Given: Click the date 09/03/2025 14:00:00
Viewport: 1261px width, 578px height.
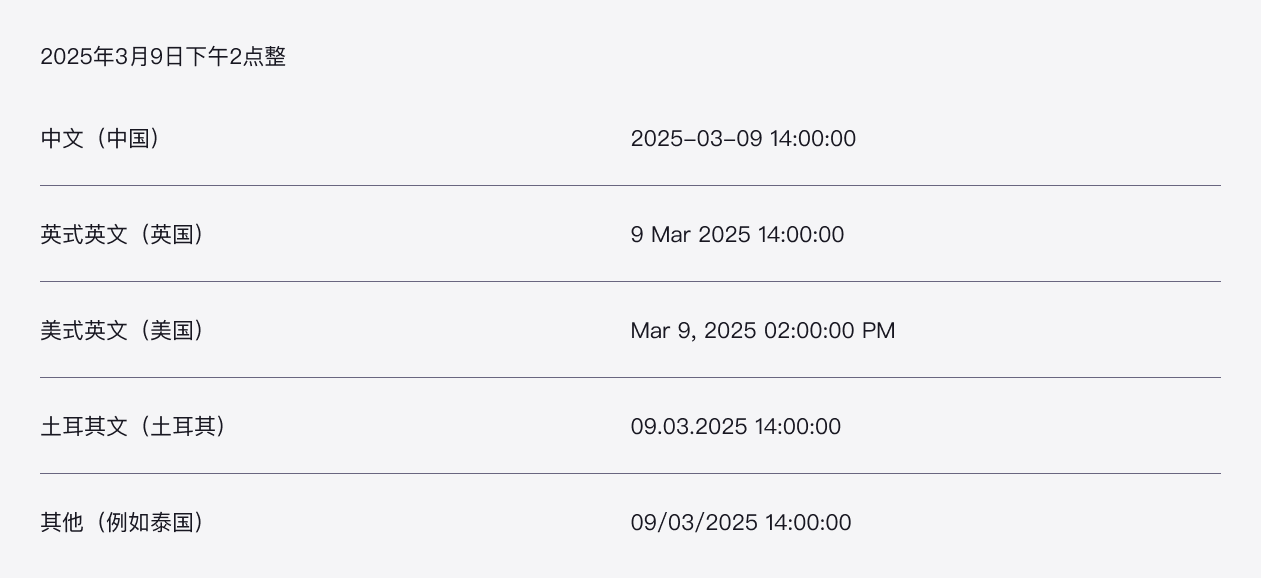Looking at the screenshot, I should click(741, 522).
